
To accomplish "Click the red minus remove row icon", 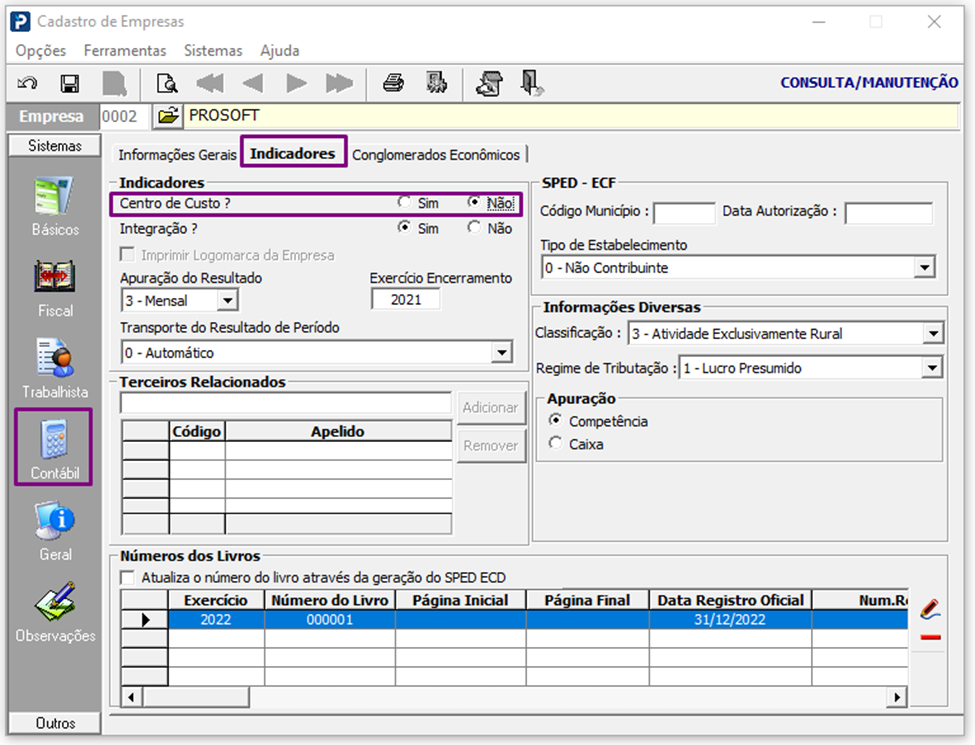I will [x=929, y=637].
